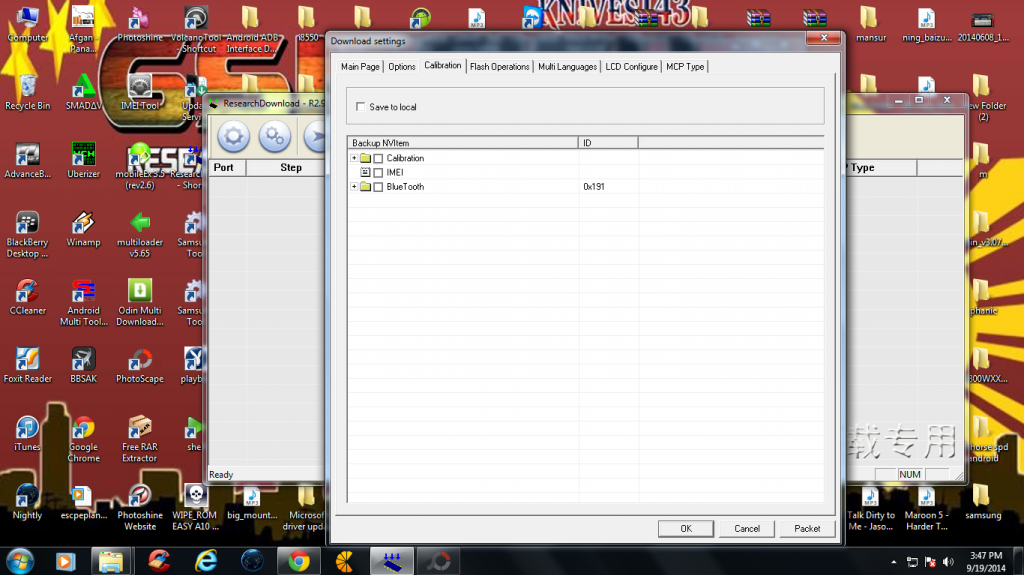Click the Backup NVItem column header
This screenshot has height=575, width=1024.
click(x=462, y=143)
